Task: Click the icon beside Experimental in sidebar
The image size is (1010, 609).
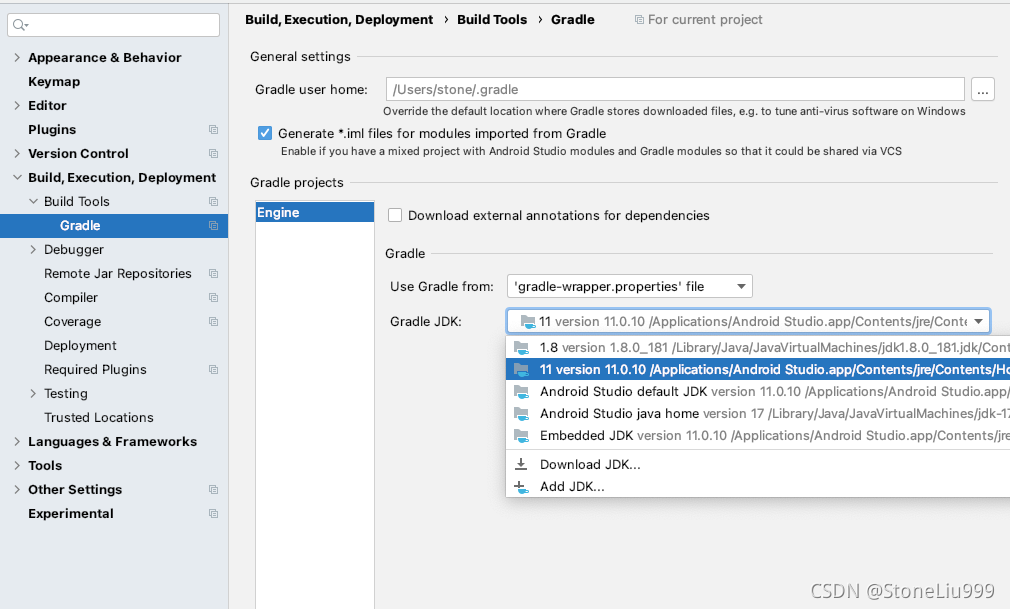Action: click(211, 513)
